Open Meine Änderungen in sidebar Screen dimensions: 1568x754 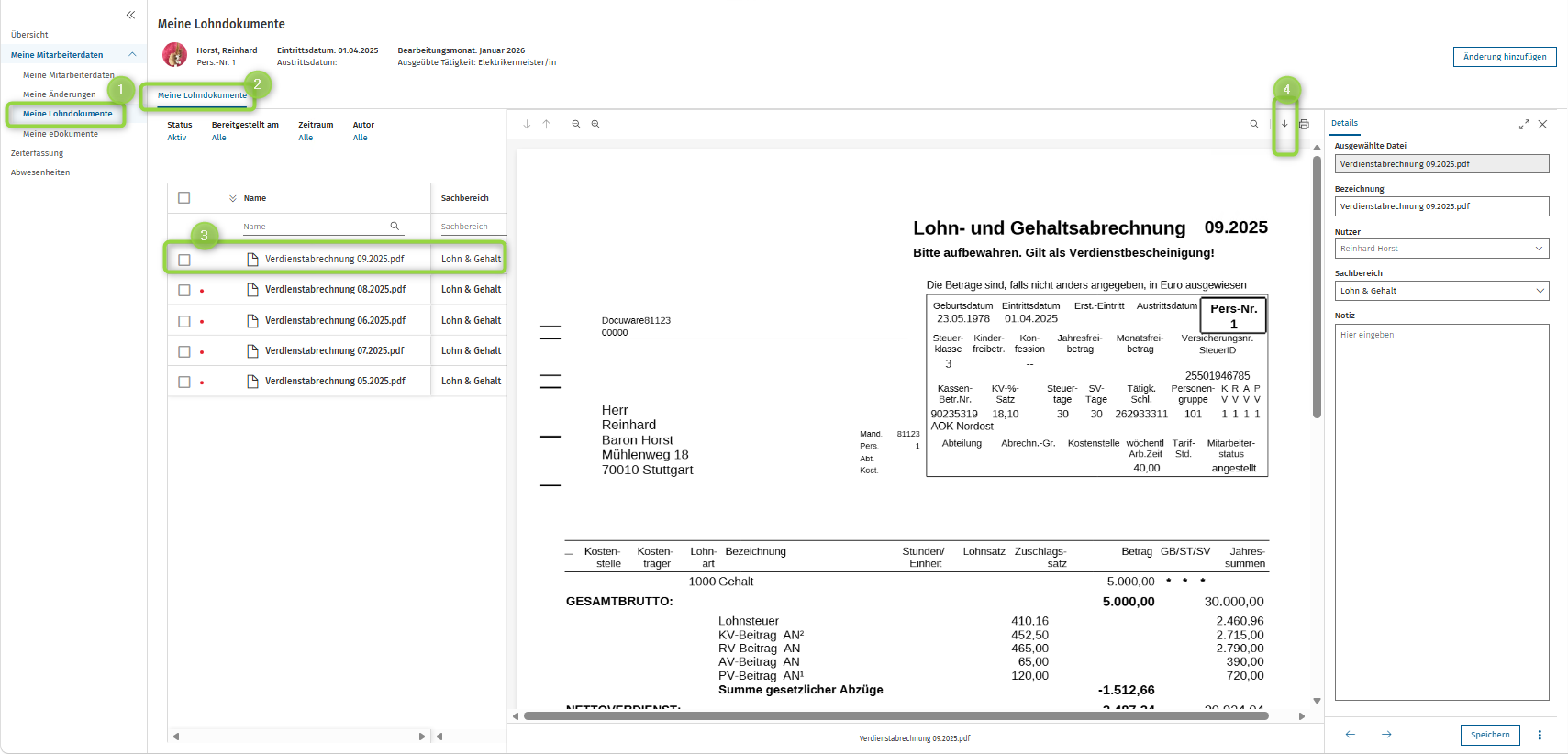tap(59, 94)
